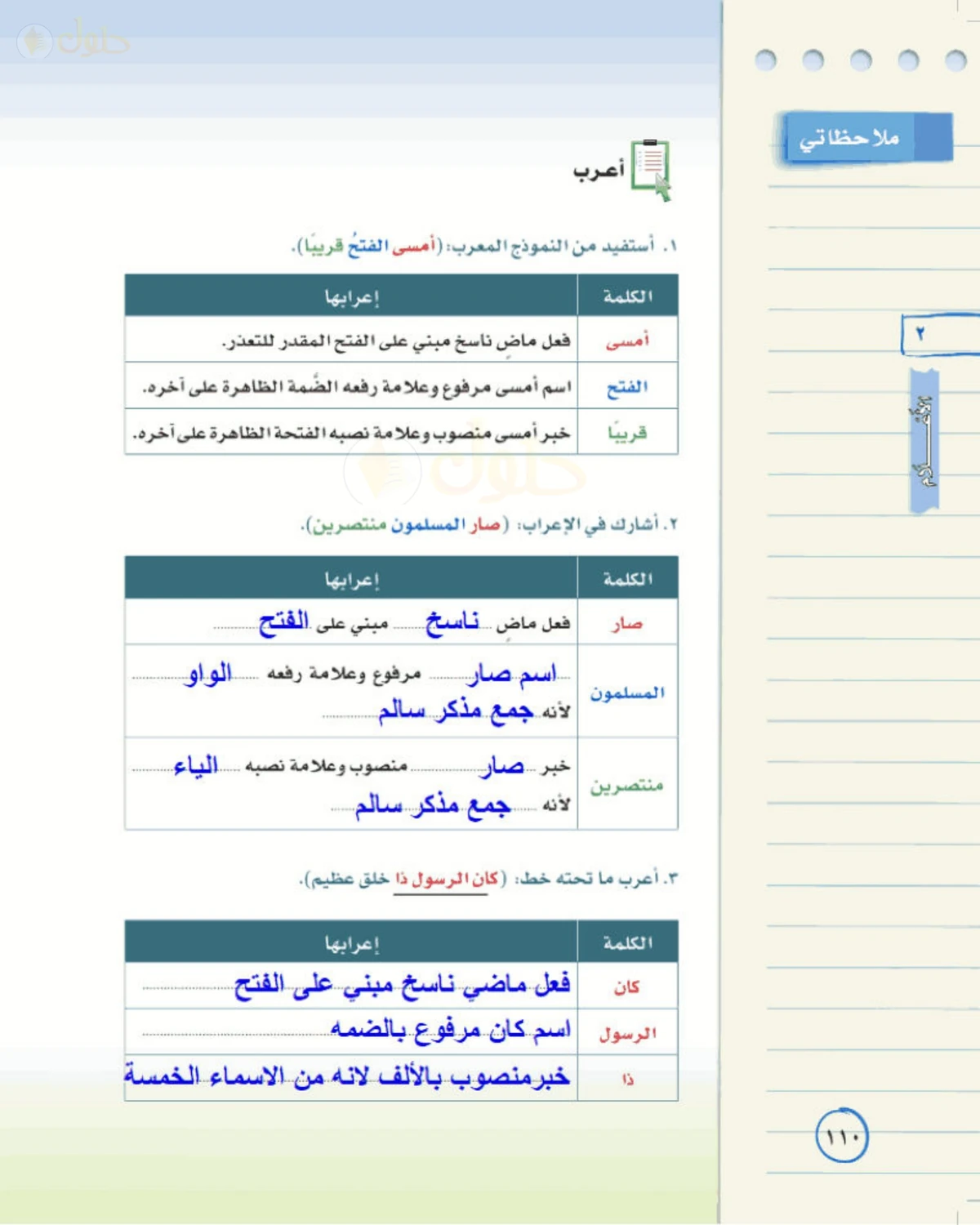Click the second table's الكلمة header
The image size is (980, 1225).
click(x=628, y=579)
